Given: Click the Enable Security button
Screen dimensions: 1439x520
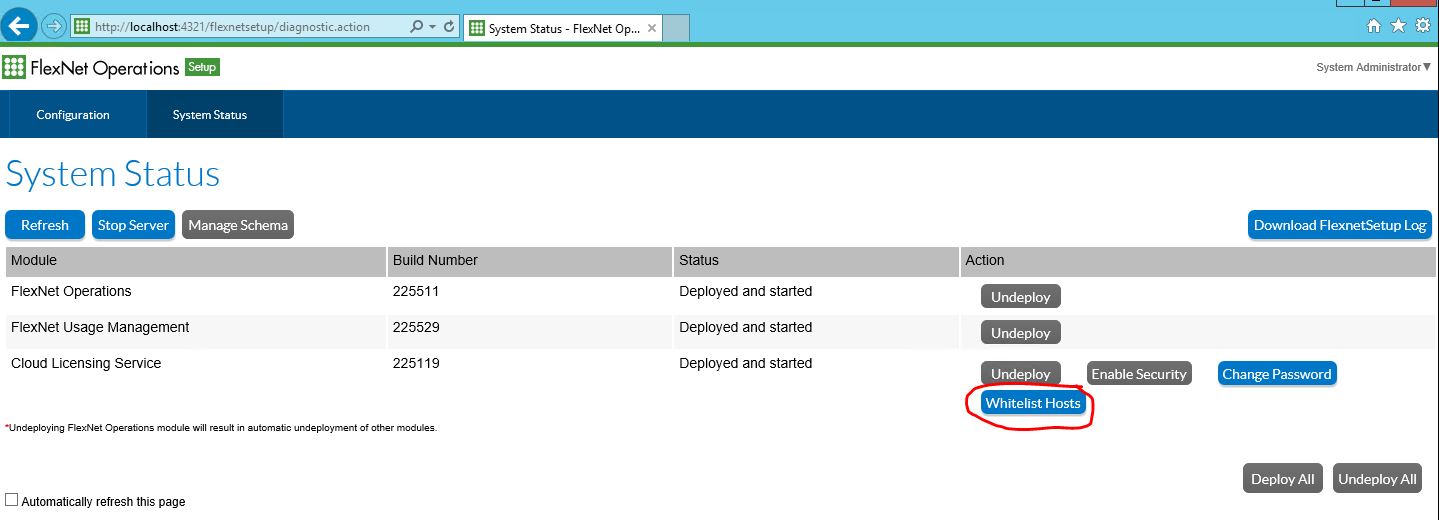Looking at the screenshot, I should coord(1139,373).
